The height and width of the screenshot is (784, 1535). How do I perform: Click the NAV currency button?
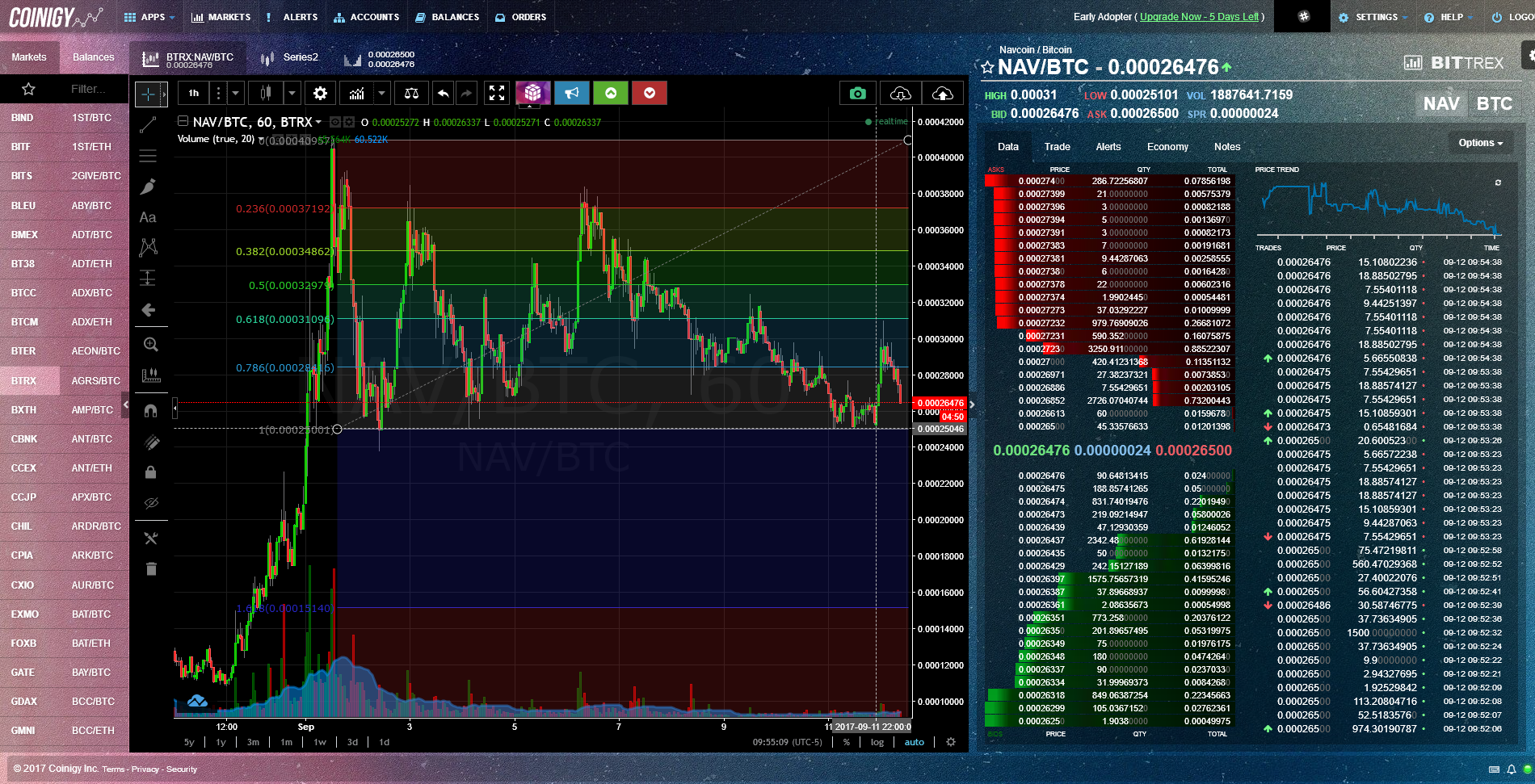[x=1441, y=104]
